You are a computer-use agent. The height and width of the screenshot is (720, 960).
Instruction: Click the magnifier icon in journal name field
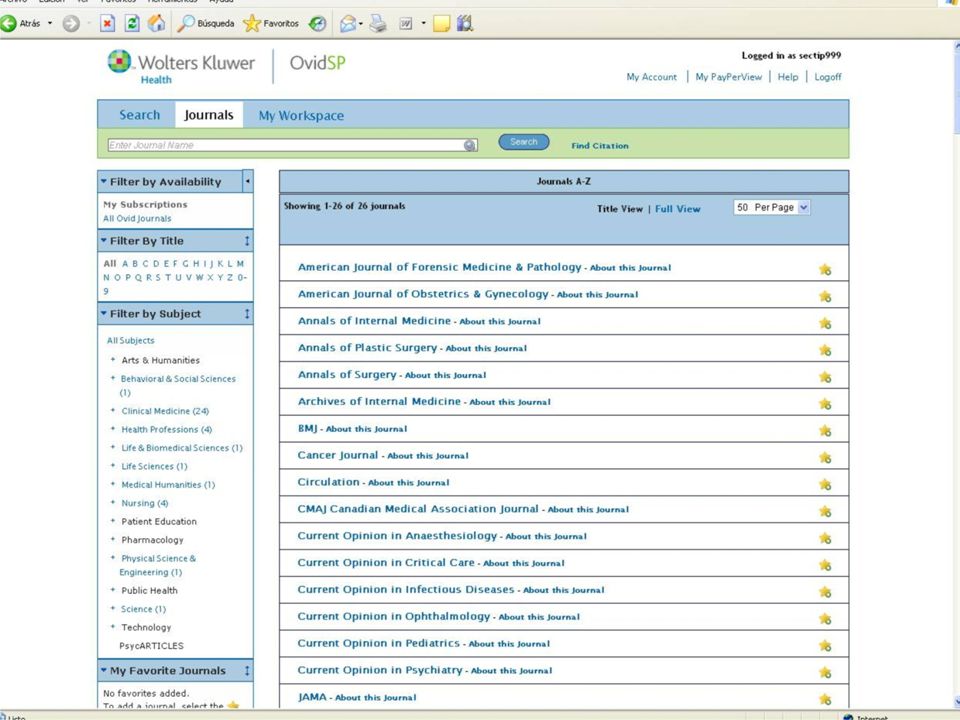click(x=470, y=145)
